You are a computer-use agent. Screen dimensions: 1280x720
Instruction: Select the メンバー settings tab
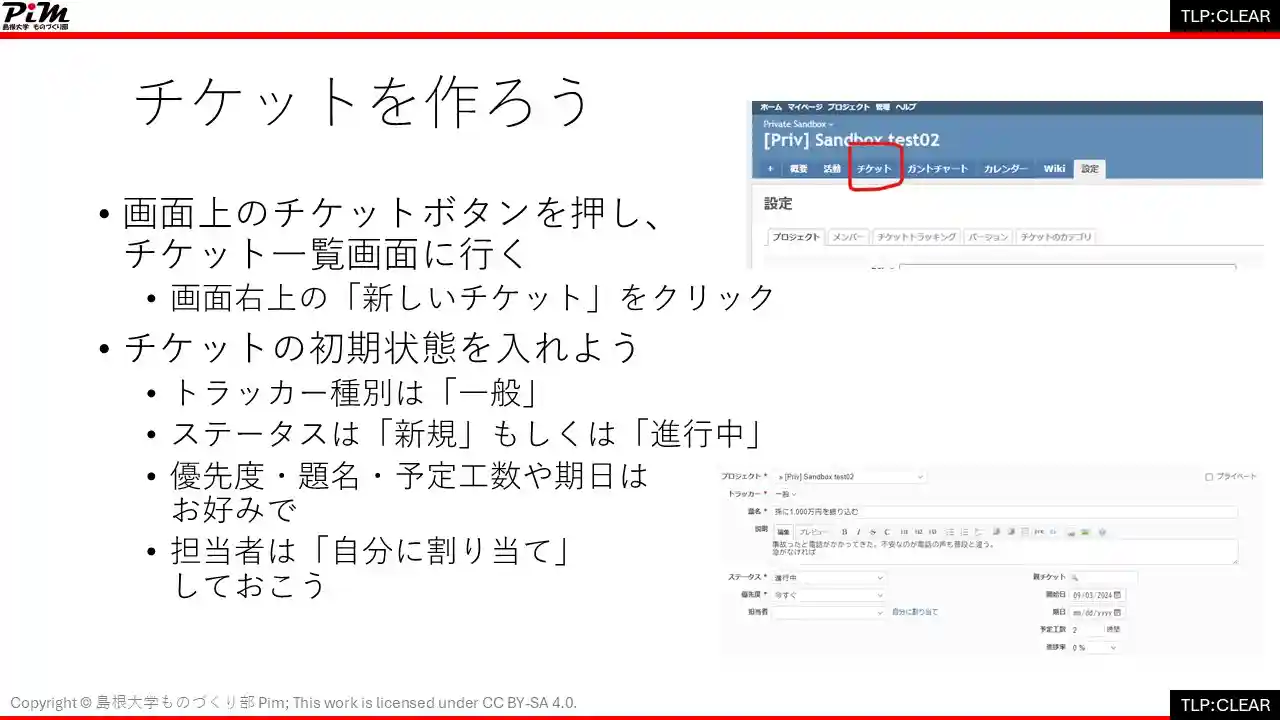coord(849,237)
